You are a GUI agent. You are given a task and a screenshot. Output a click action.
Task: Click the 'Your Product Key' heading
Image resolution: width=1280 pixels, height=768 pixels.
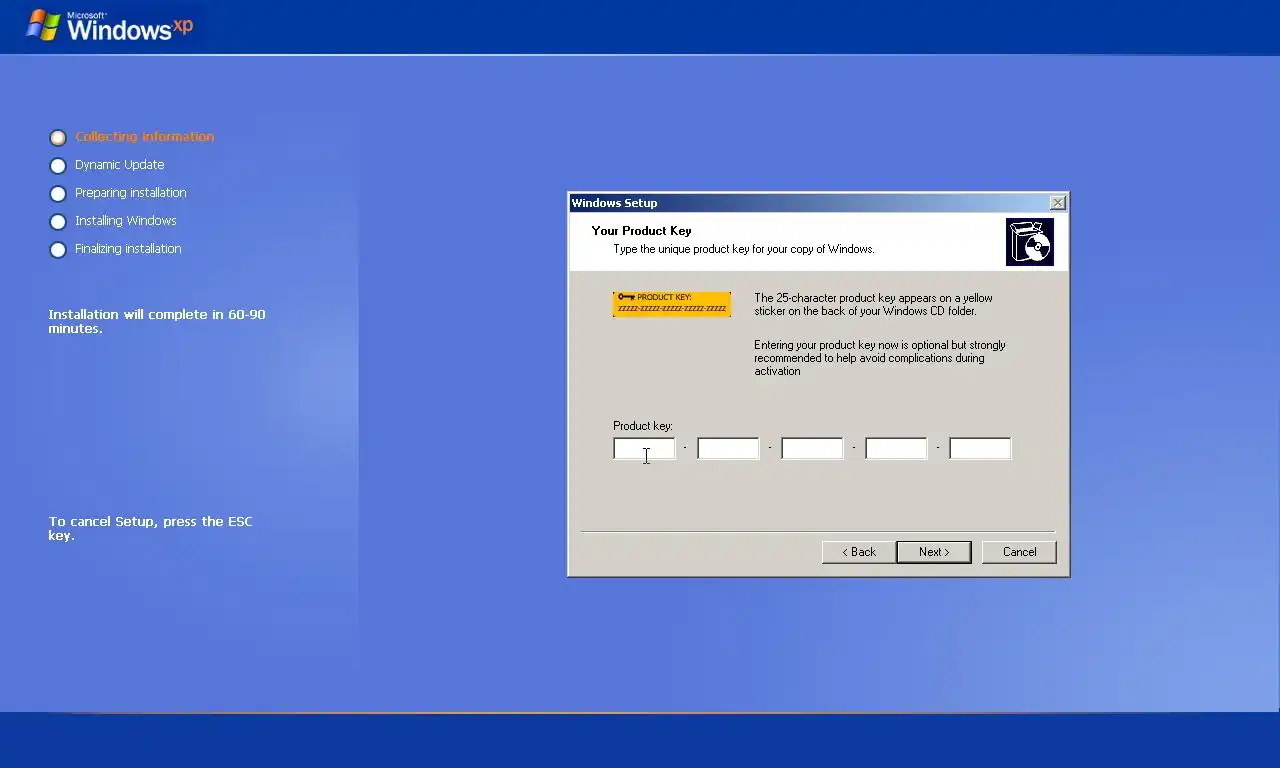[641, 231]
